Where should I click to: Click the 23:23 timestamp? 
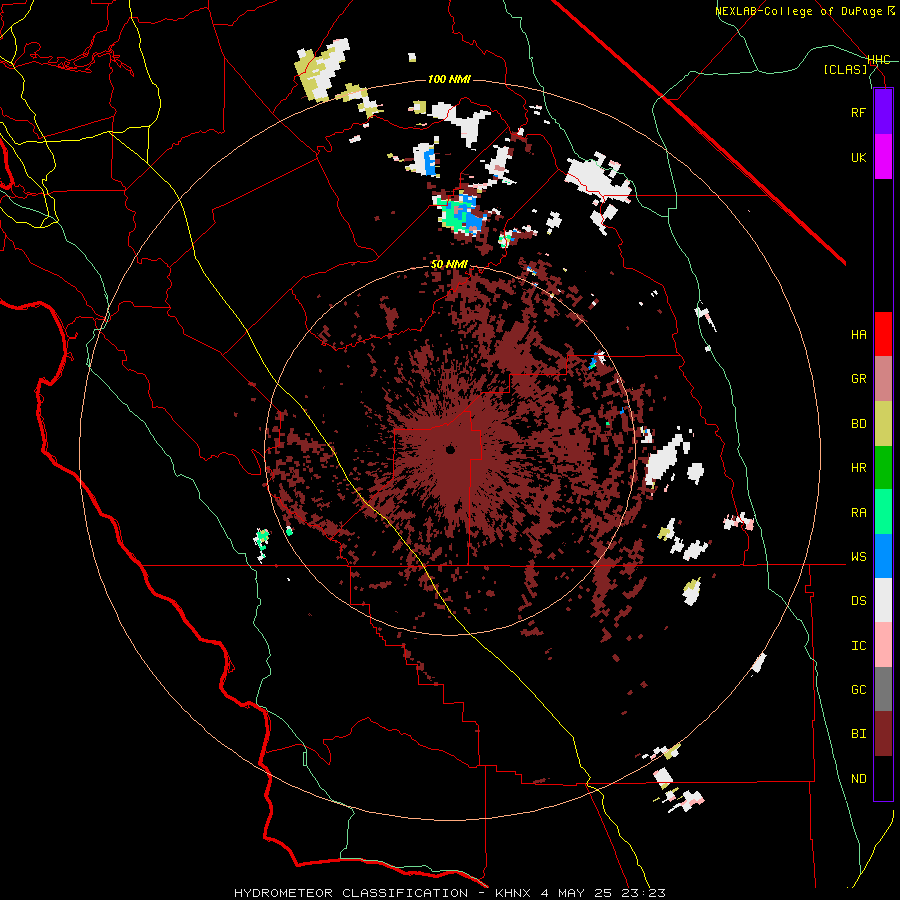coord(643,893)
